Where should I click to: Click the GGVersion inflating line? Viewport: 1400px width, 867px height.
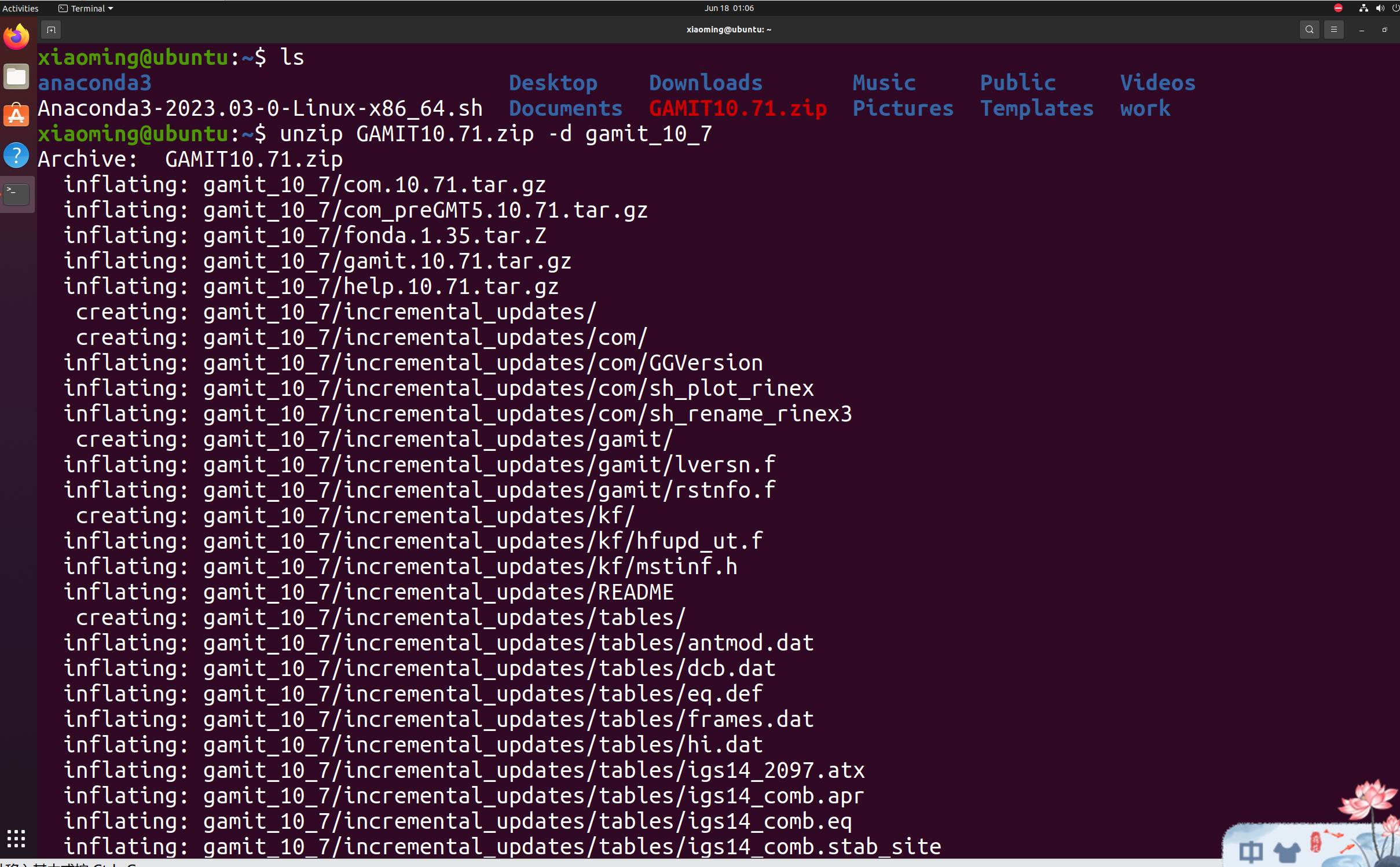pyautogui.click(x=413, y=363)
